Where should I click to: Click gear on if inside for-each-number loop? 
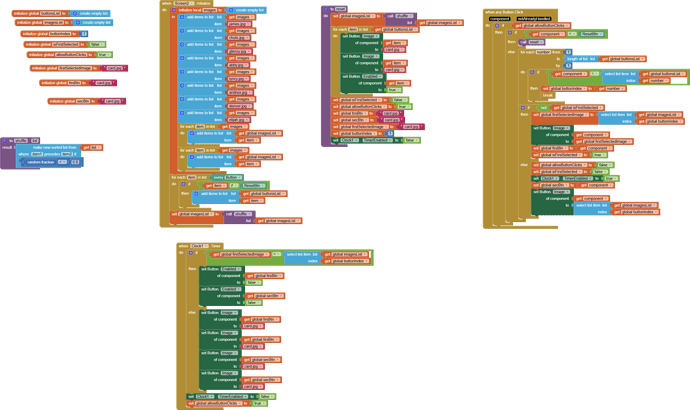tap(532, 72)
